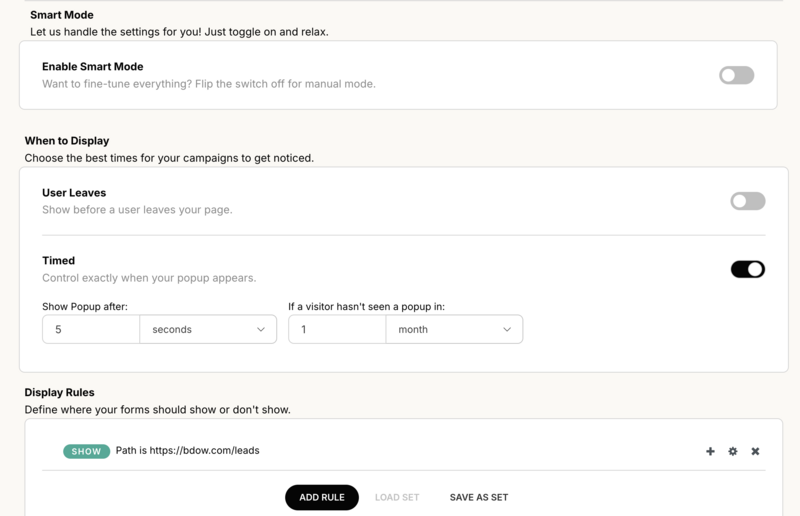Click the User Leaves section title
800x516 pixels.
(x=74, y=193)
